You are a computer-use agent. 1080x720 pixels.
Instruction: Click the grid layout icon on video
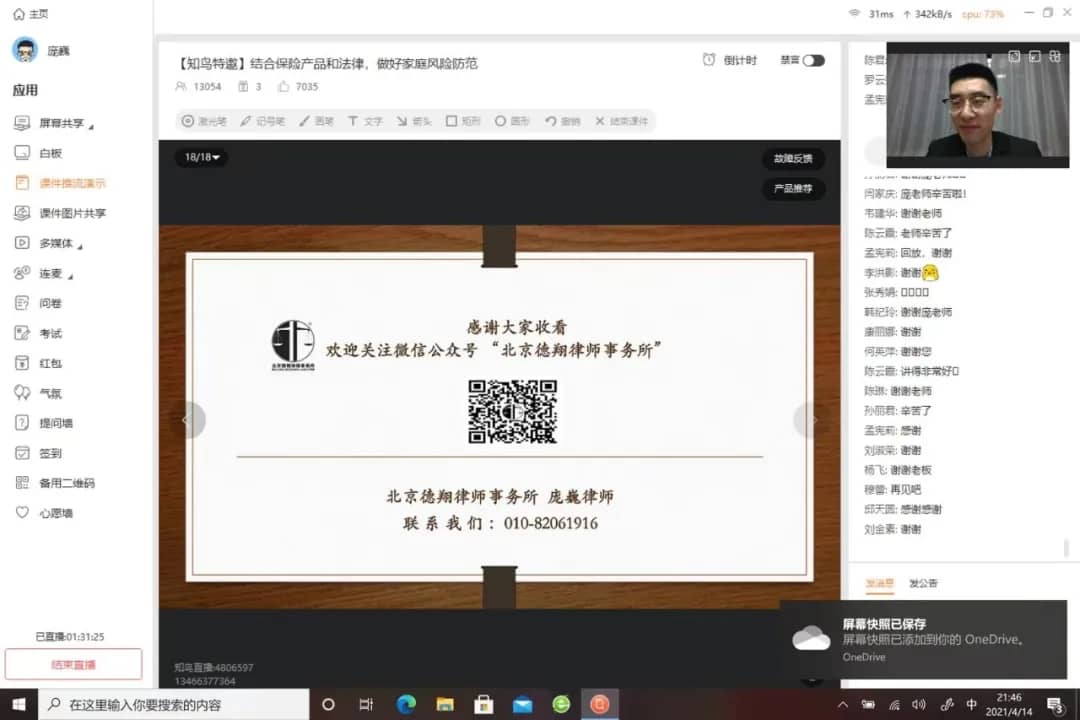coord(1055,56)
